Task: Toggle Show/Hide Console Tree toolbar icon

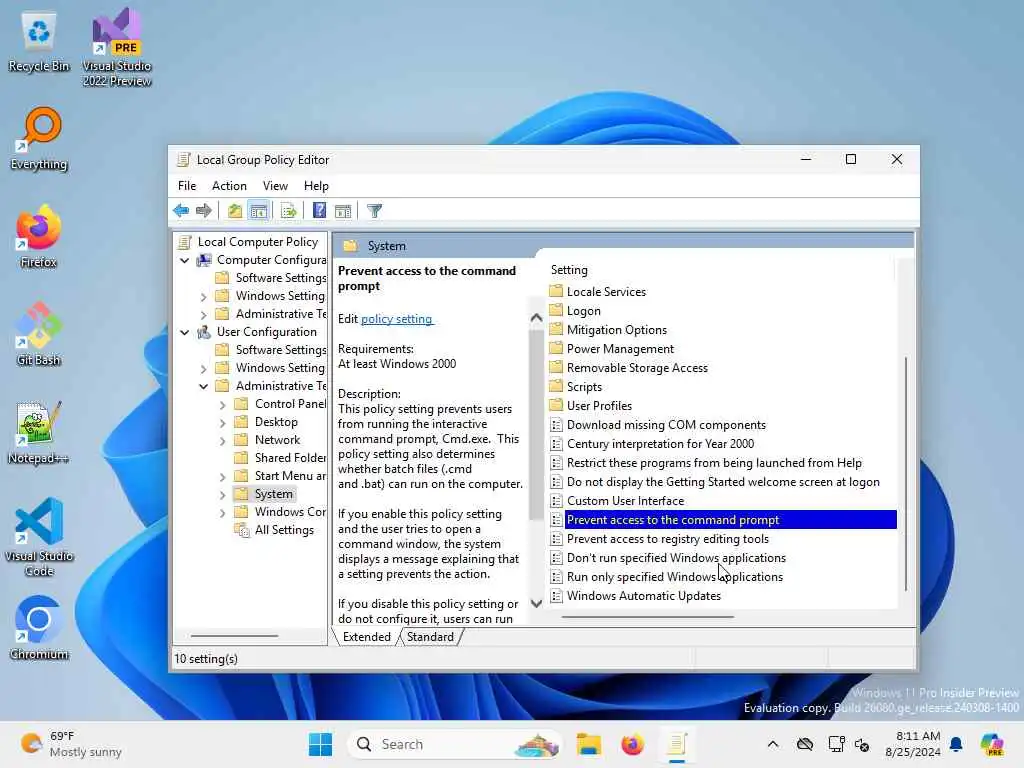Action: [259, 211]
